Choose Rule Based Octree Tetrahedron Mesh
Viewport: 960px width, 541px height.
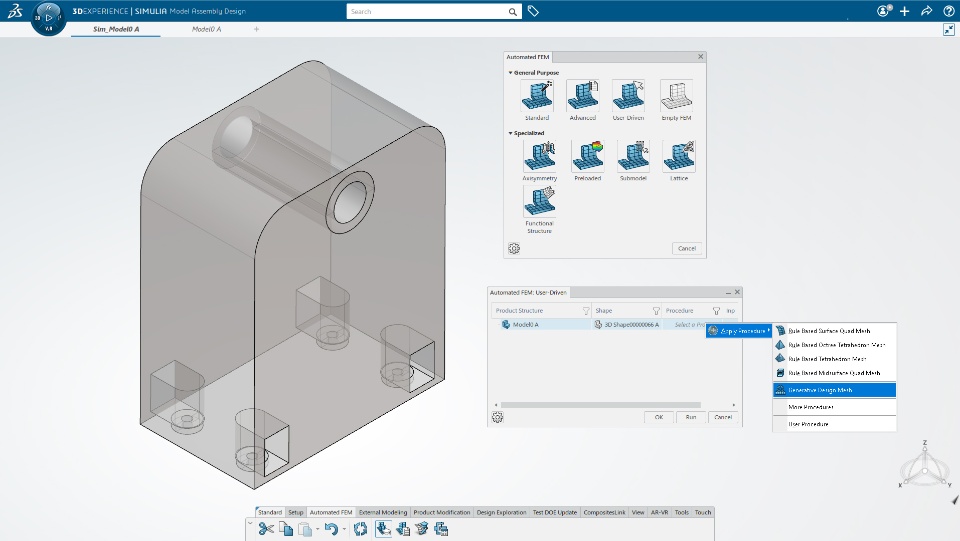click(x=834, y=345)
